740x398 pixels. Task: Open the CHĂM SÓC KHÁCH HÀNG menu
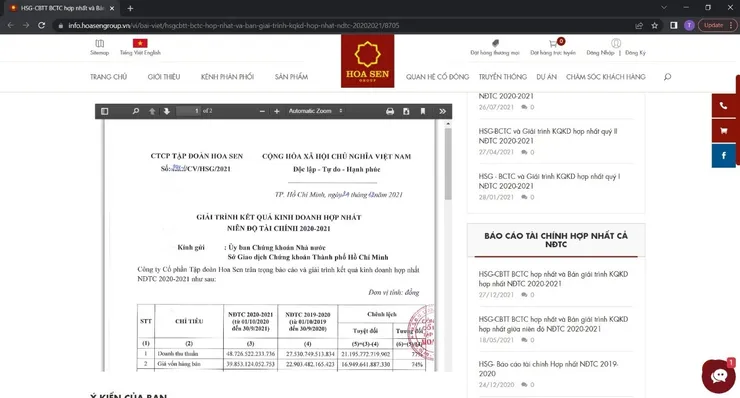pos(606,77)
